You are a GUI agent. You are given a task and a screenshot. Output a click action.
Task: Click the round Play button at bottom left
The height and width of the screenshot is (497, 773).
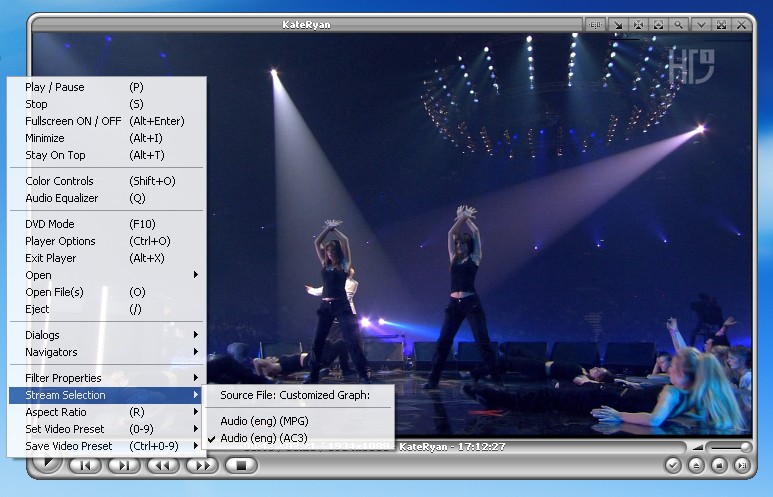pyautogui.click(x=48, y=463)
